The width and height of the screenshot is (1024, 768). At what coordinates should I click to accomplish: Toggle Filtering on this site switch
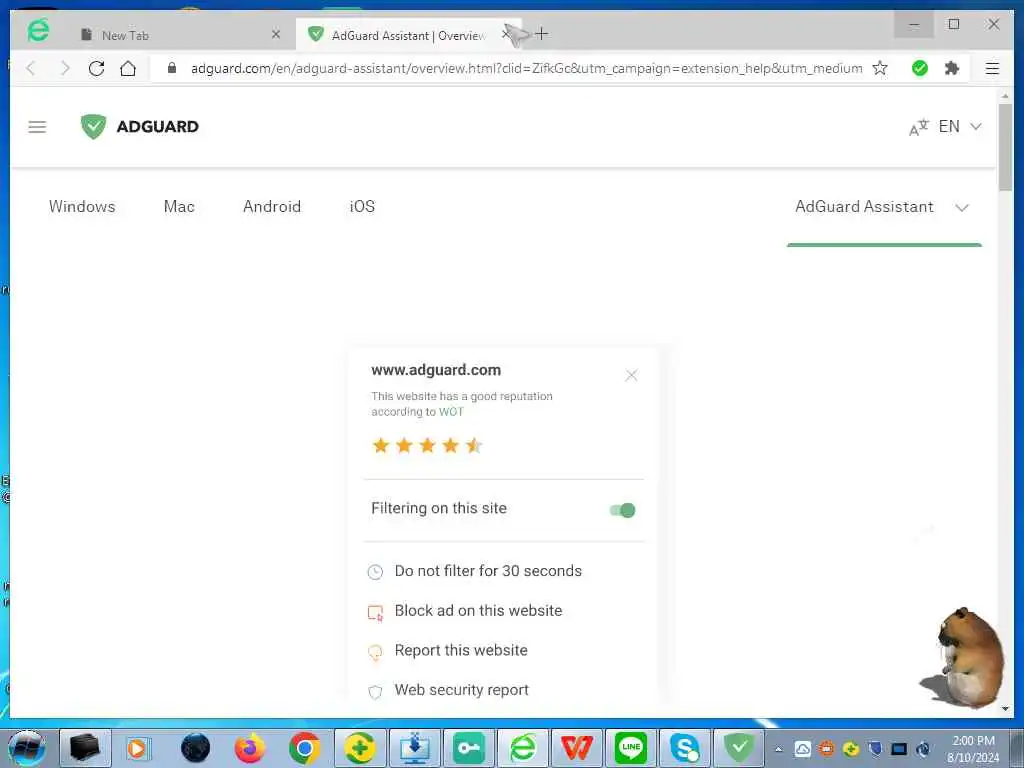tap(622, 510)
